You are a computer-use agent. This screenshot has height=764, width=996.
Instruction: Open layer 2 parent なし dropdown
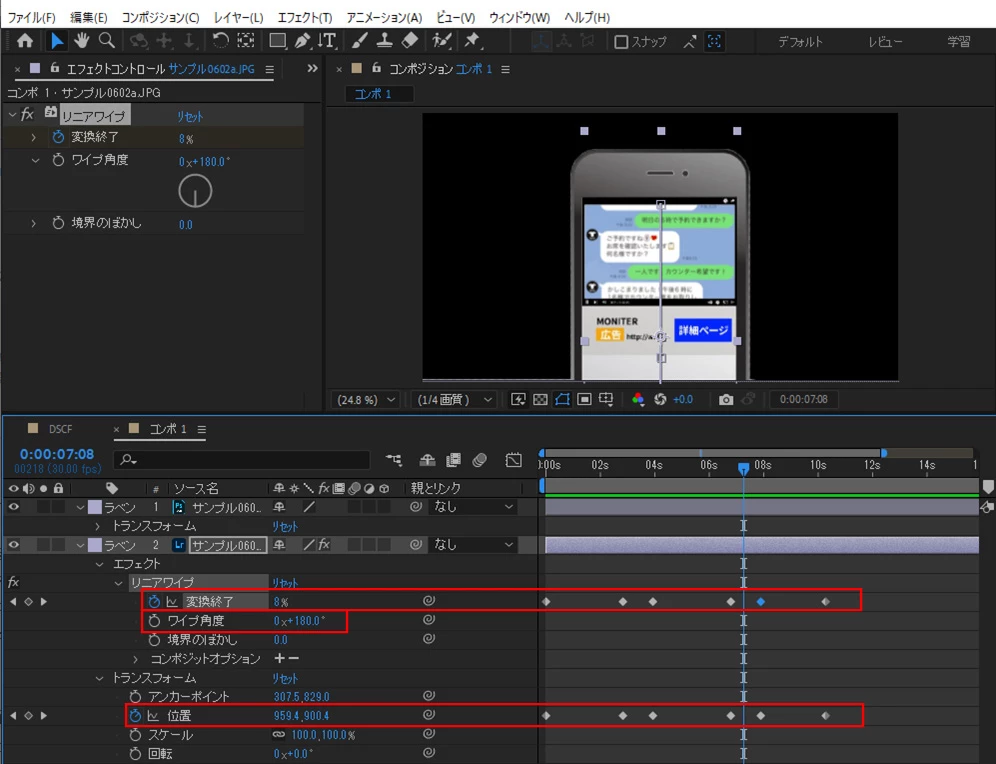[x=473, y=545]
